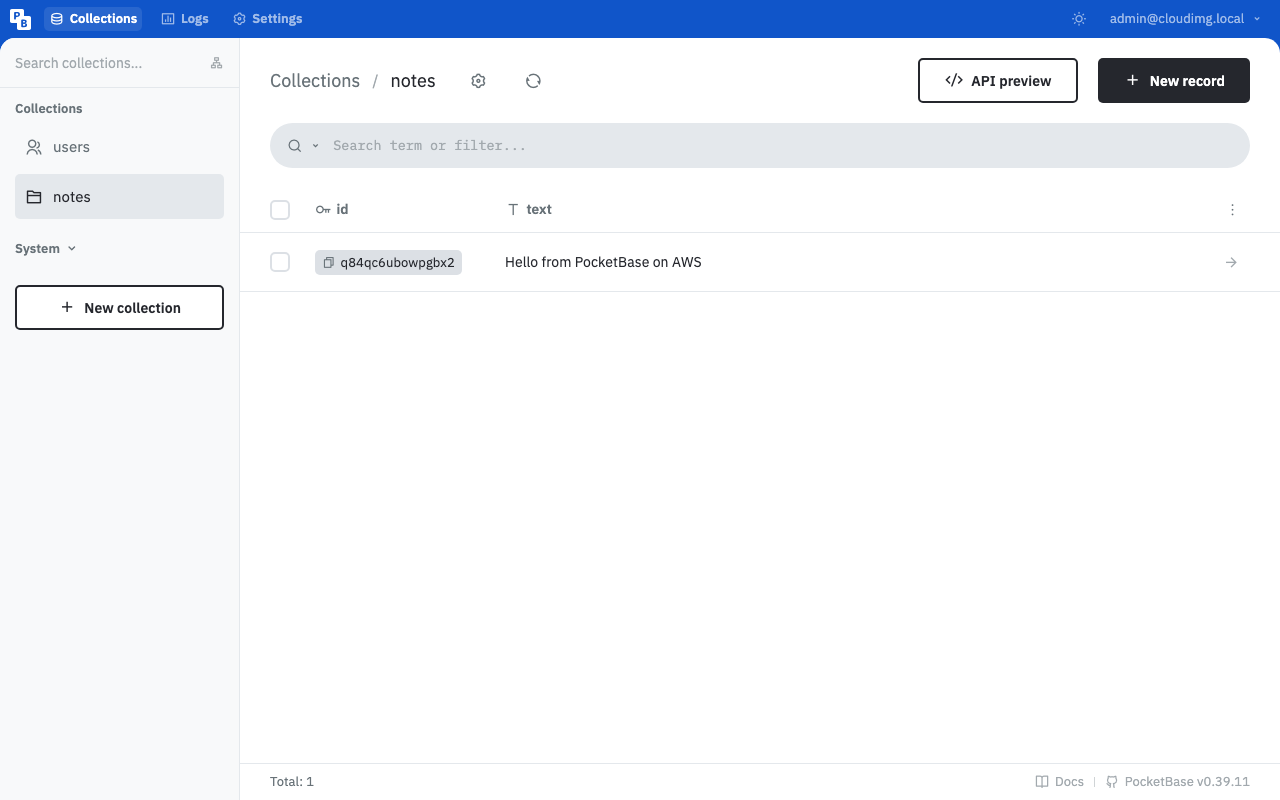Tick the select-all records checkbox

[280, 210]
